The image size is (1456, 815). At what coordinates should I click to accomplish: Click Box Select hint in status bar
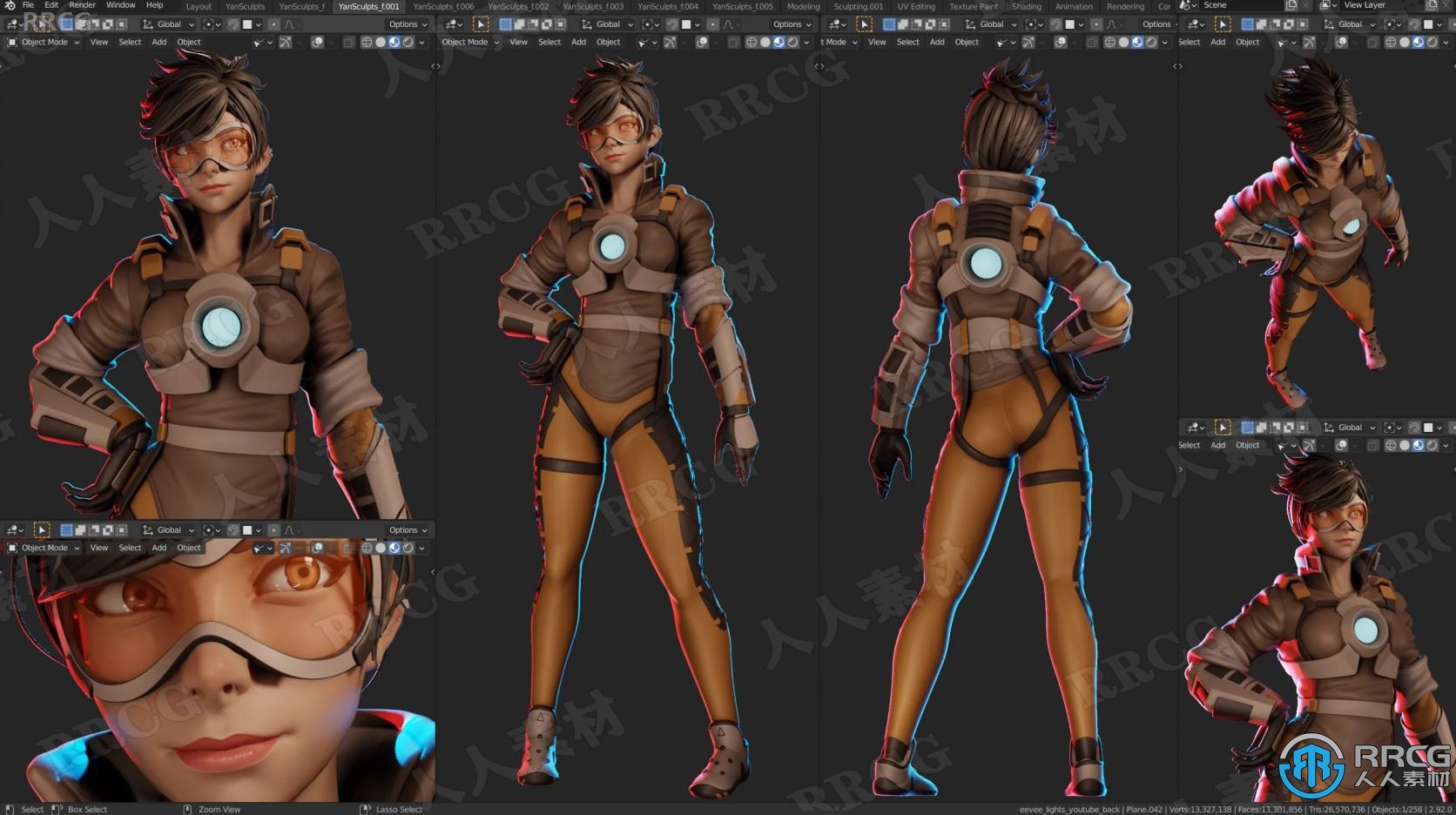coord(87,809)
